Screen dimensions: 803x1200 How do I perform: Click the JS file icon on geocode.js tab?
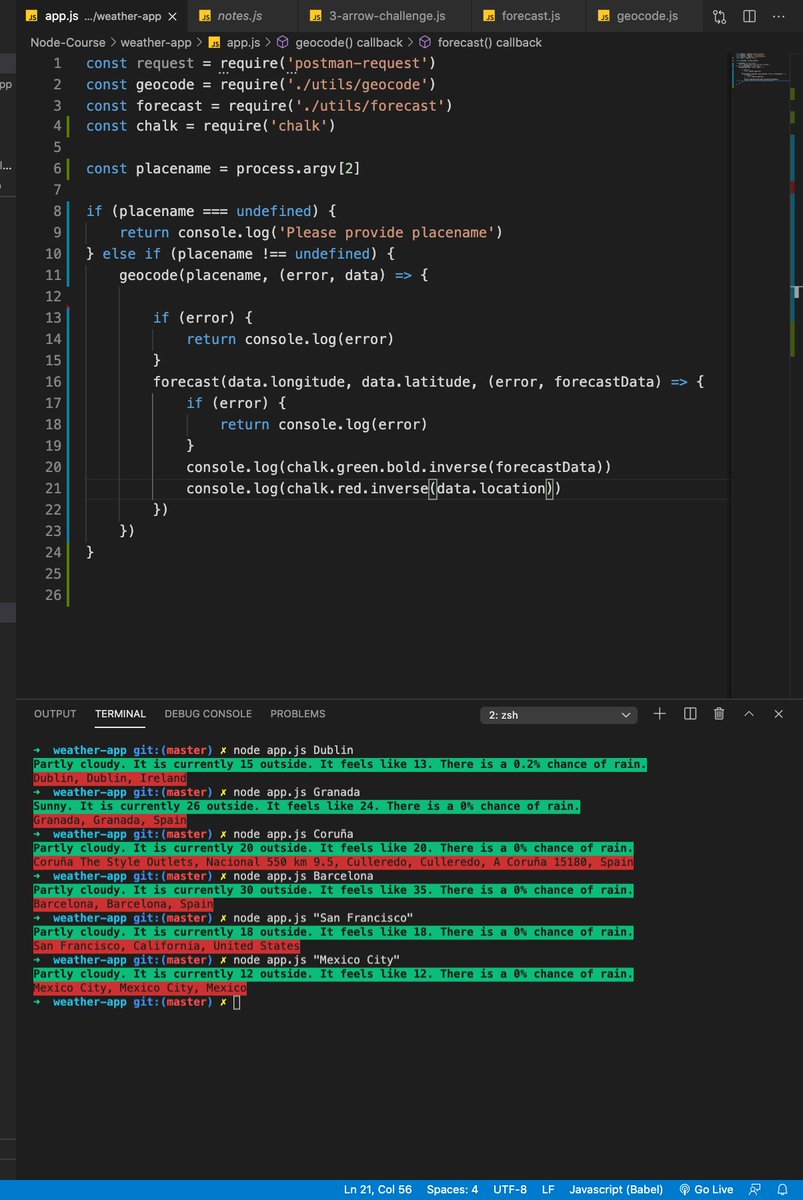tap(604, 16)
